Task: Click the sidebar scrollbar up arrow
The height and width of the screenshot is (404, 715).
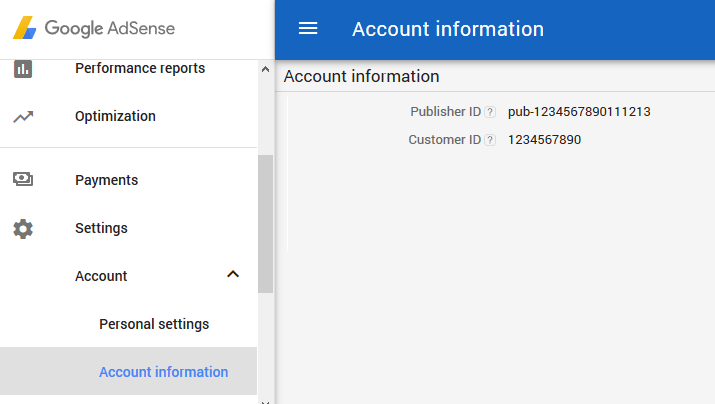Action: pyautogui.click(x=265, y=69)
